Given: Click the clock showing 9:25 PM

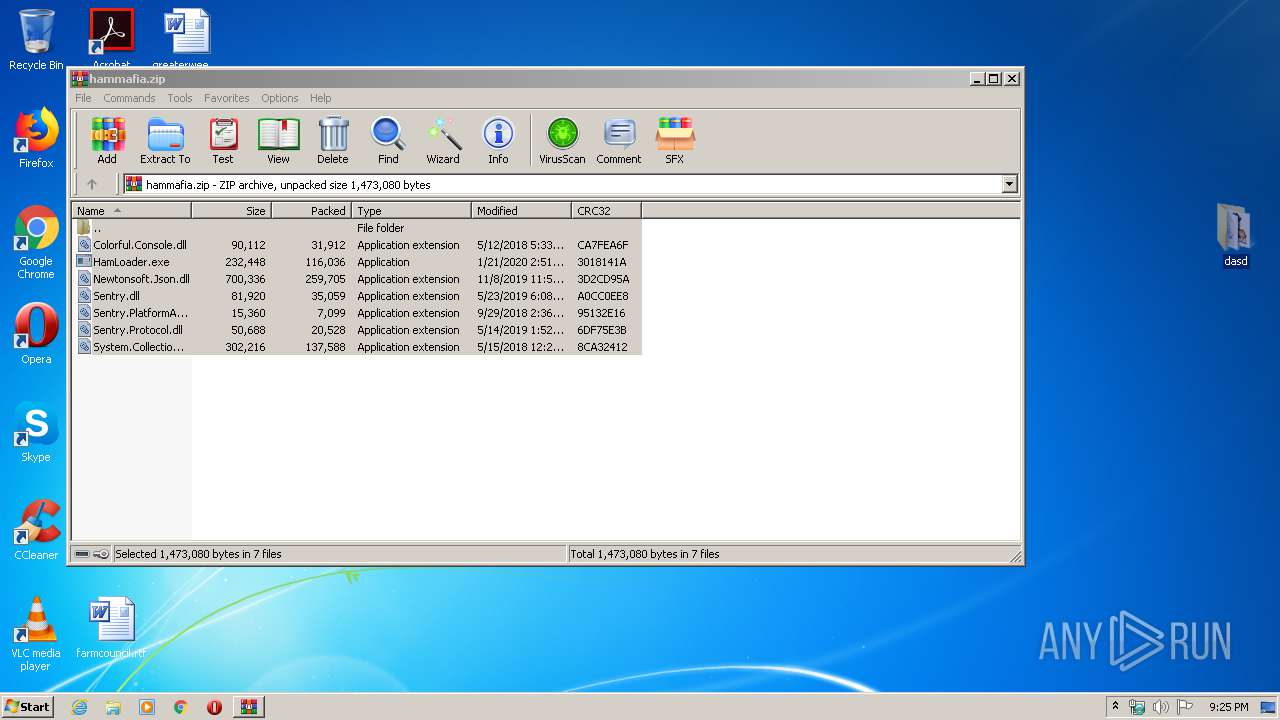Looking at the screenshot, I should click(x=1228, y=707).
